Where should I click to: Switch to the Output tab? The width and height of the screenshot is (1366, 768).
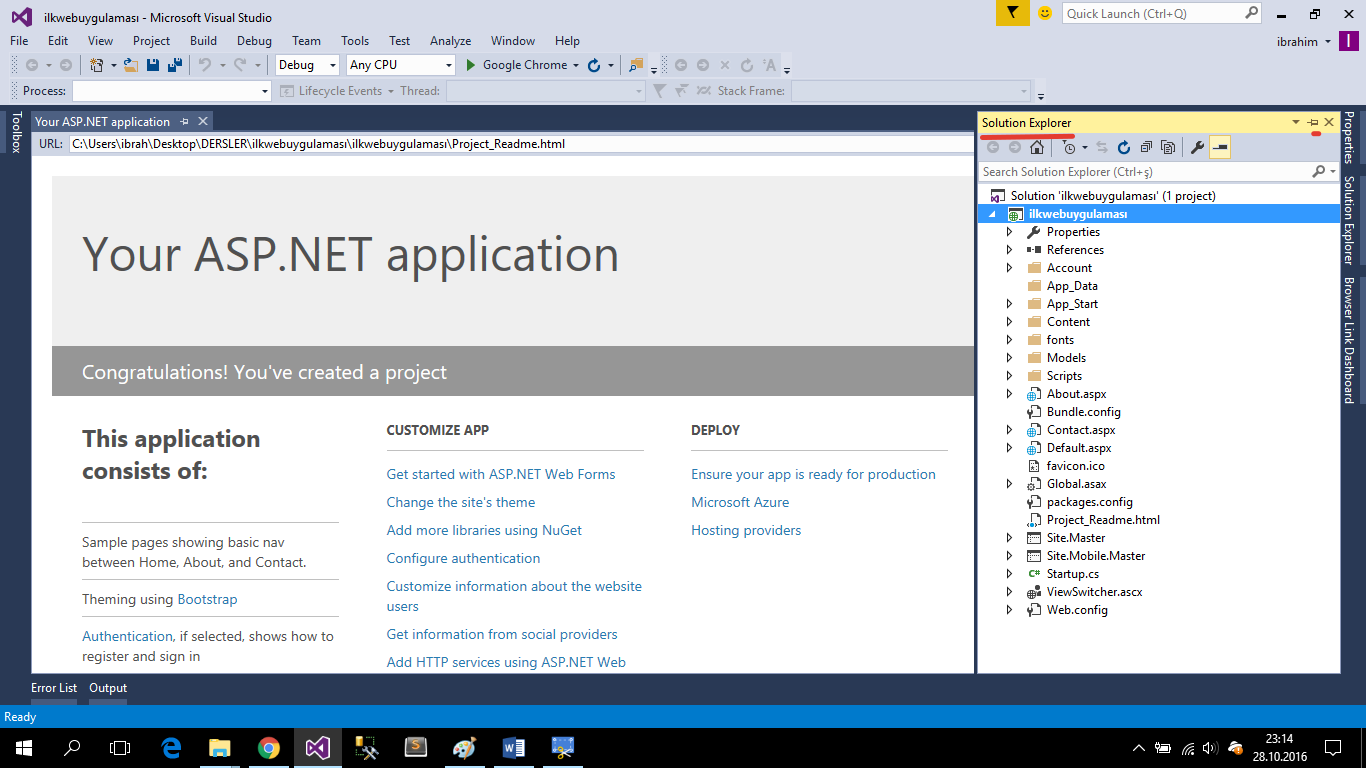pyautogui.click(x=108, y=688)
